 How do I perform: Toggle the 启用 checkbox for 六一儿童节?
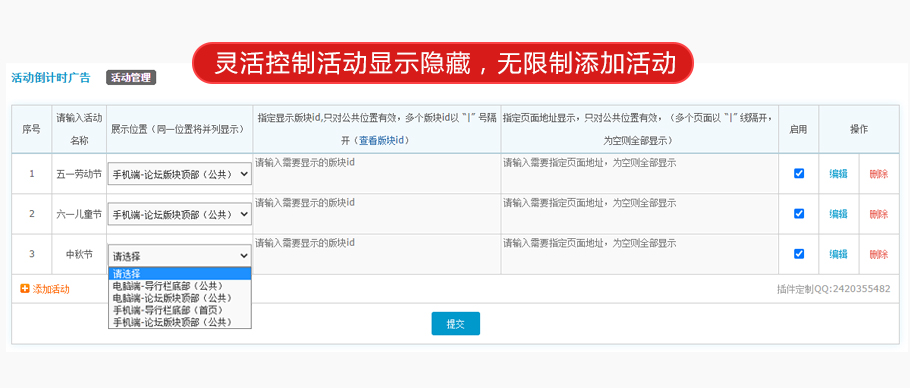[x=799, y=213]
